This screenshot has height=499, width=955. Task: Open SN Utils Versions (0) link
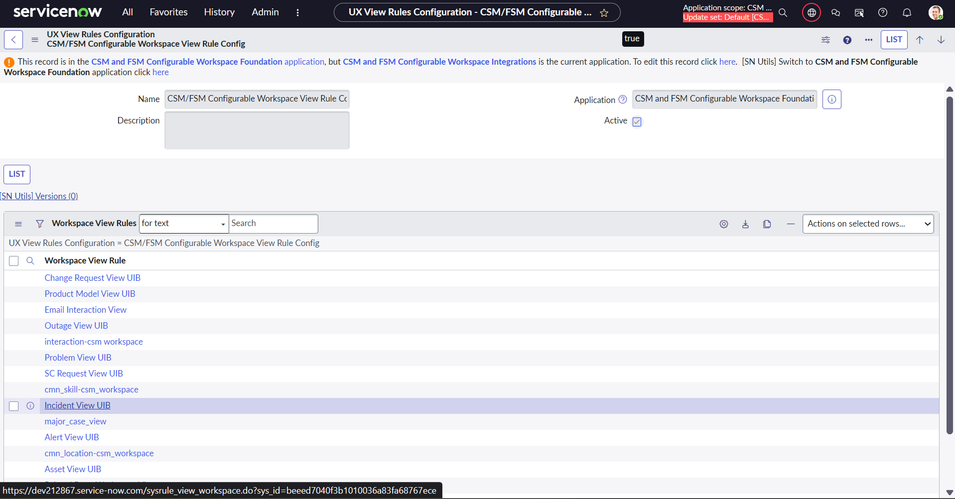tap(39, 196)
